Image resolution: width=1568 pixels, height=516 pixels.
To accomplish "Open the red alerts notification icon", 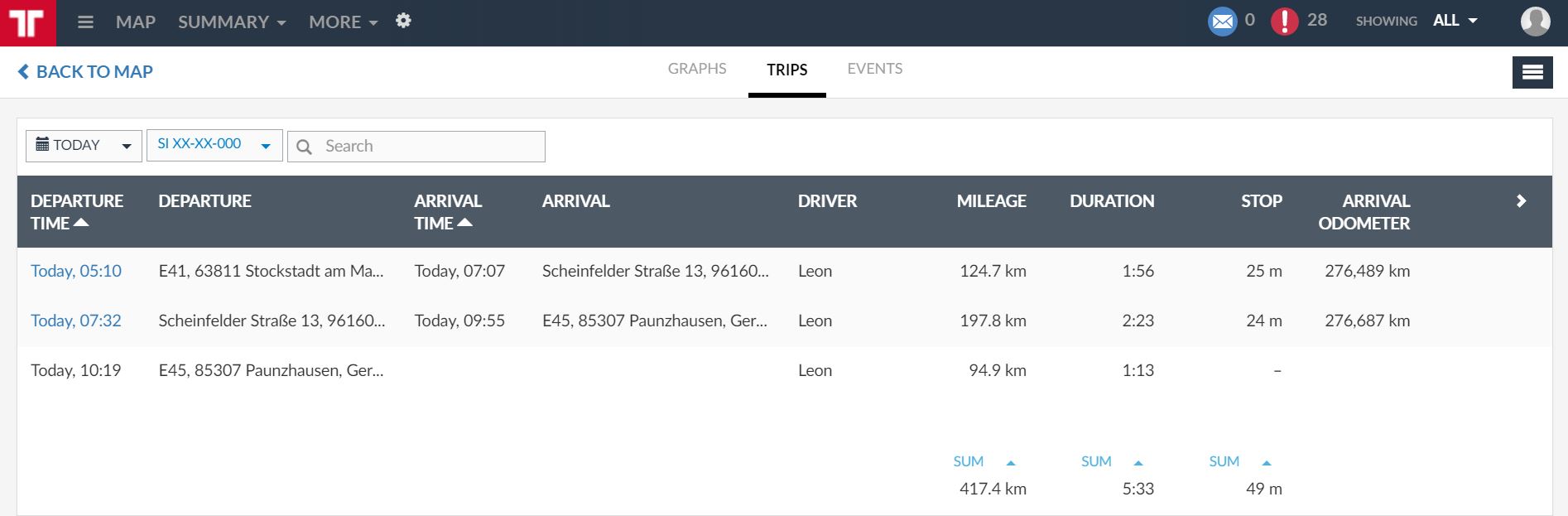I will (x=1284, y=22).
